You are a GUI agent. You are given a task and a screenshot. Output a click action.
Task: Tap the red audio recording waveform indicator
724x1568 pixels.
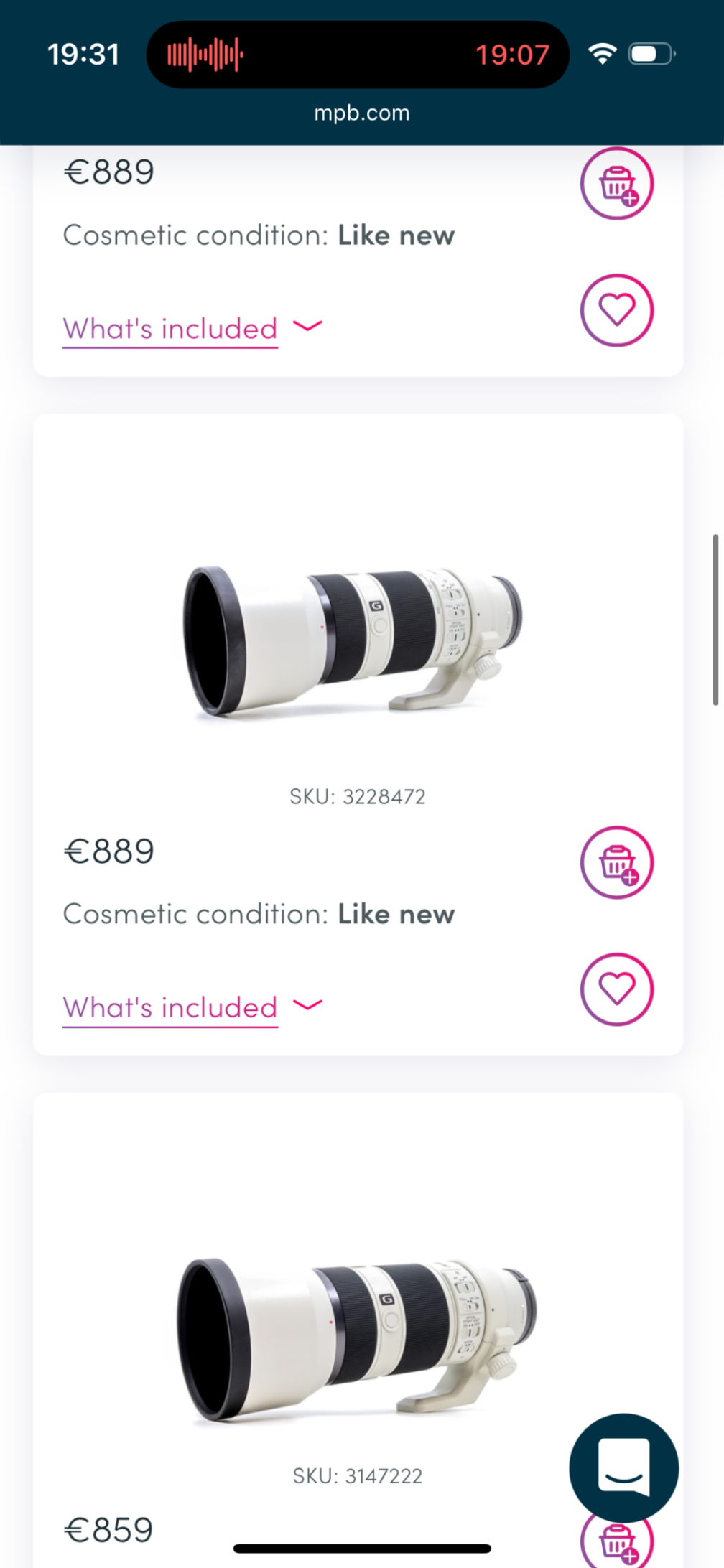point(205,55)
